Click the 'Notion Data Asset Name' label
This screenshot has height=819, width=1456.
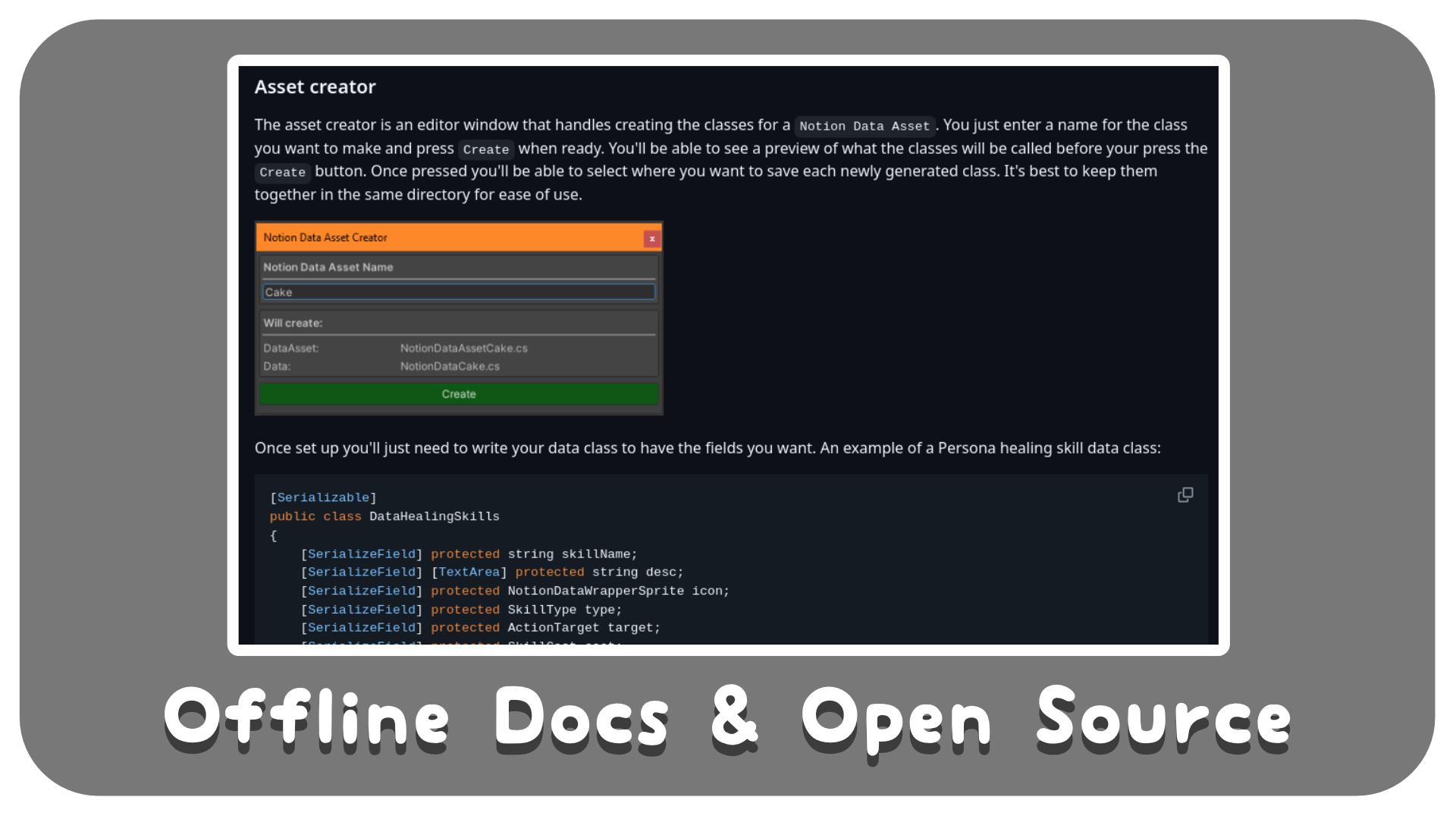328,267
